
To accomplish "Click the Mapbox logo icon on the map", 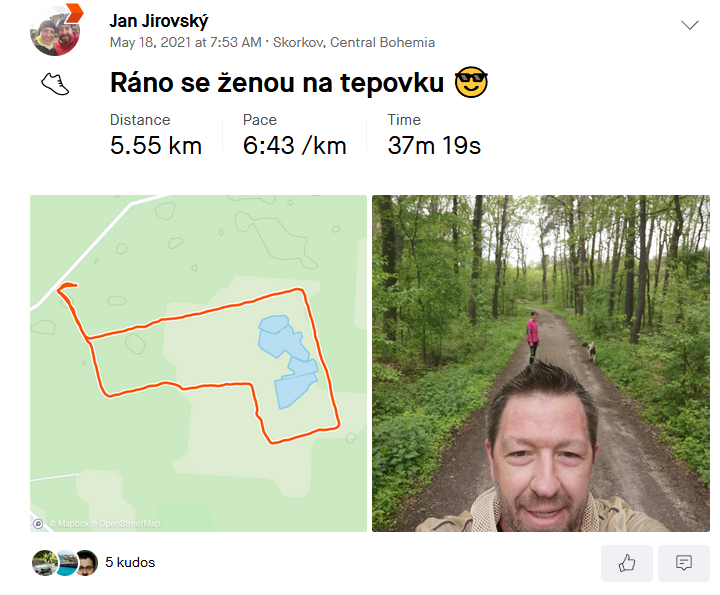I will [38, 523].
